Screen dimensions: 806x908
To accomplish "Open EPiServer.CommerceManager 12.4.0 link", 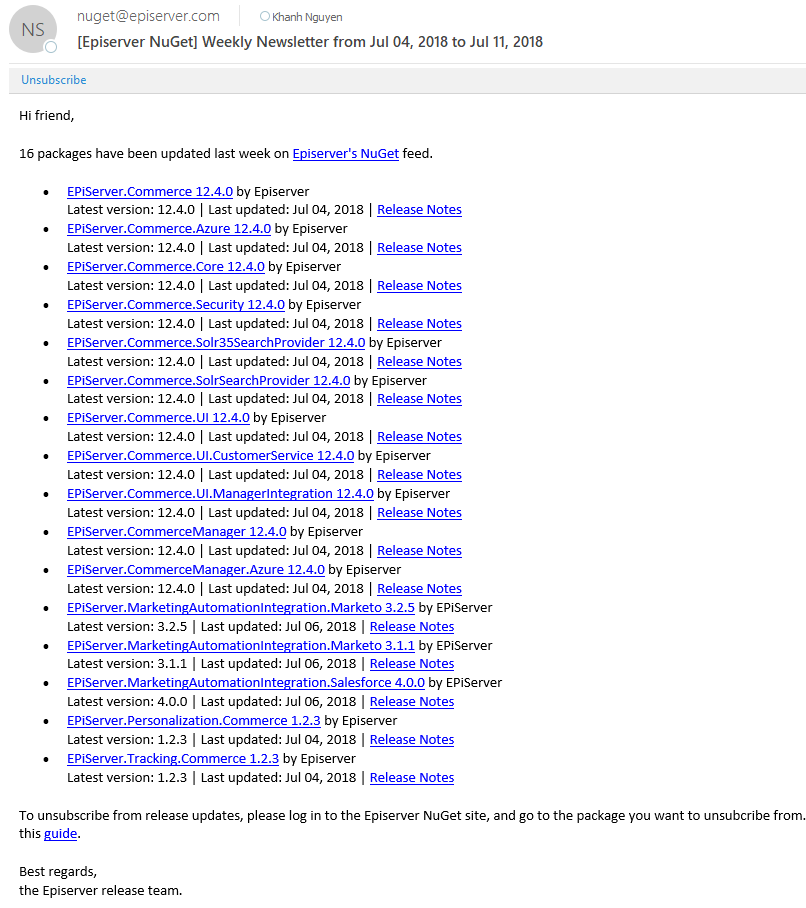I will pyautogui.click(x=177, y=532).
